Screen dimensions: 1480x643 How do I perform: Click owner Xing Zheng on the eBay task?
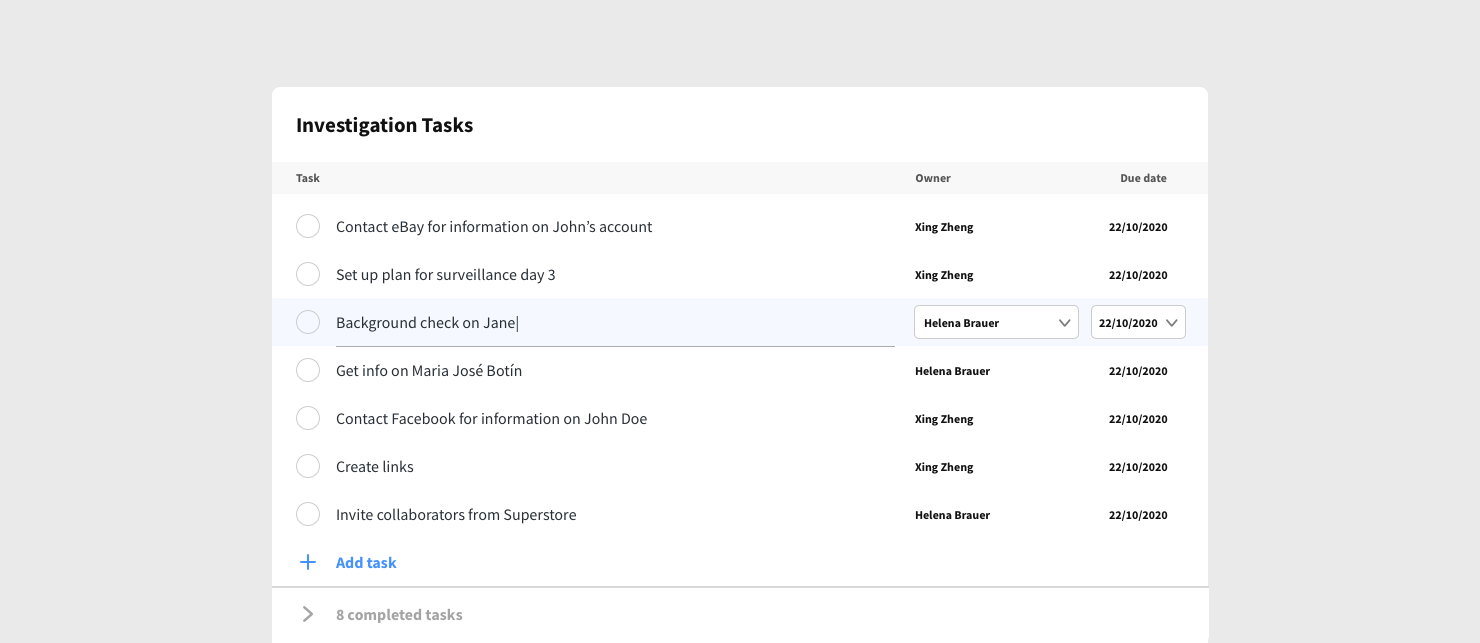coord(944,227)
